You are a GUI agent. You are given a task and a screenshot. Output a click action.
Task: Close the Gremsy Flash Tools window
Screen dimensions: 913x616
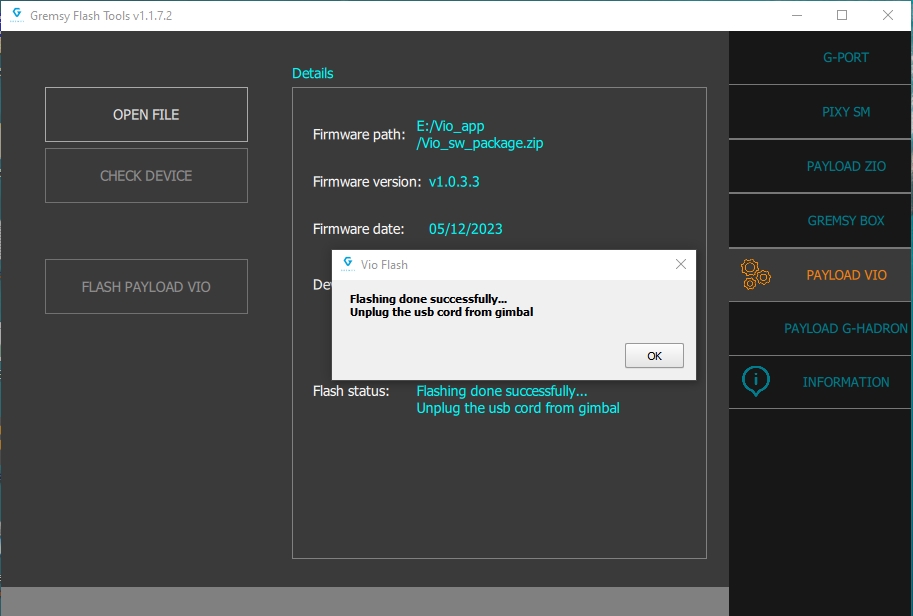(x=888, y=15)
